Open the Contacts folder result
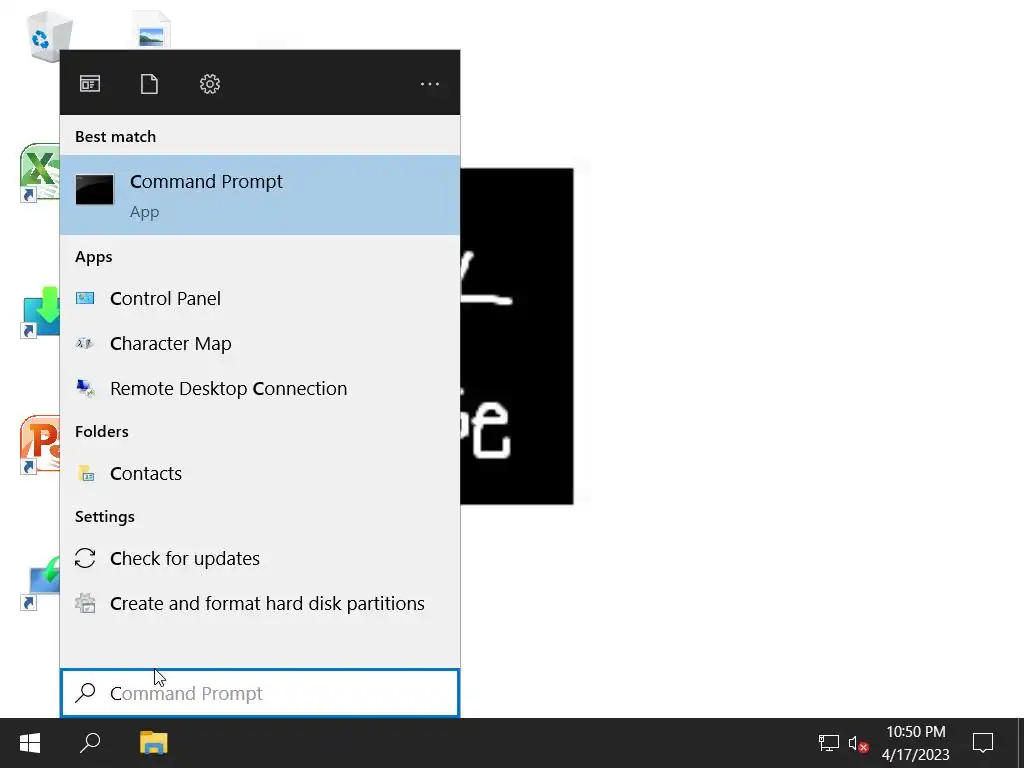Viewport: 1024px width, 768px height. (260, 473)
